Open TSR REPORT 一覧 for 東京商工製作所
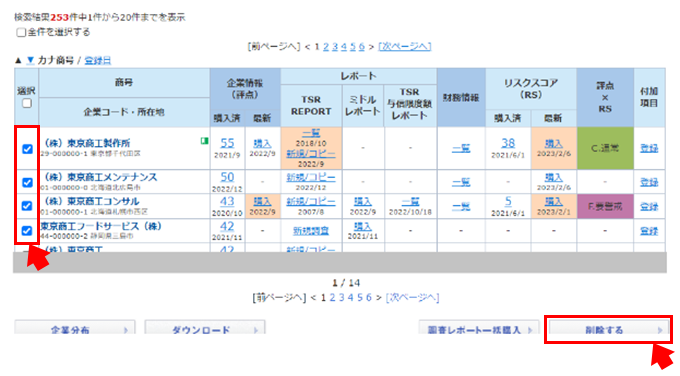 point(311,133)
